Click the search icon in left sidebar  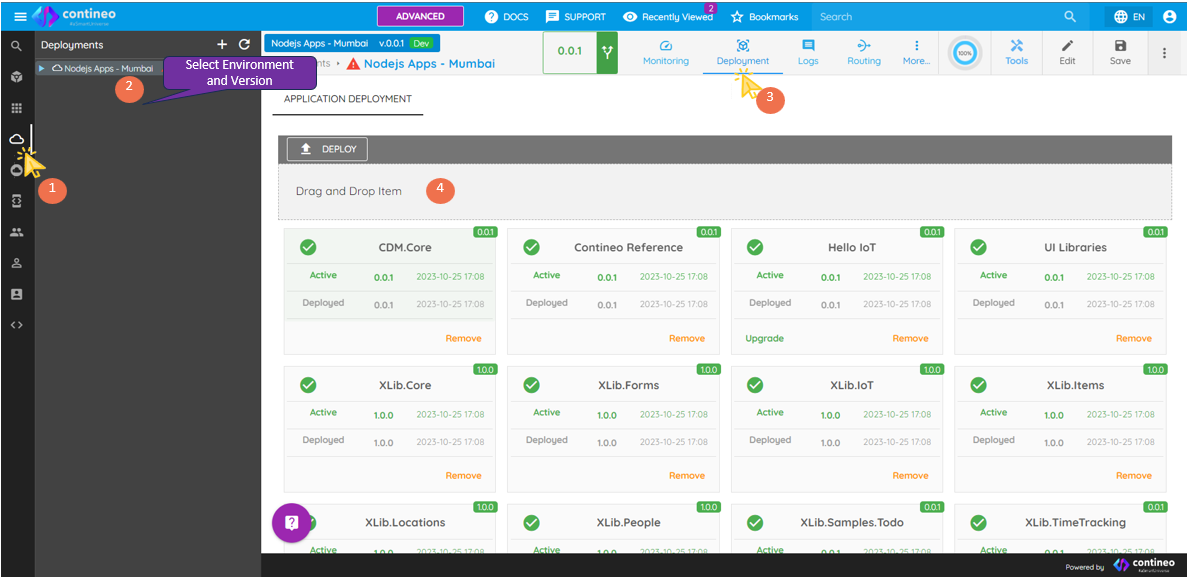click(16, 46)
